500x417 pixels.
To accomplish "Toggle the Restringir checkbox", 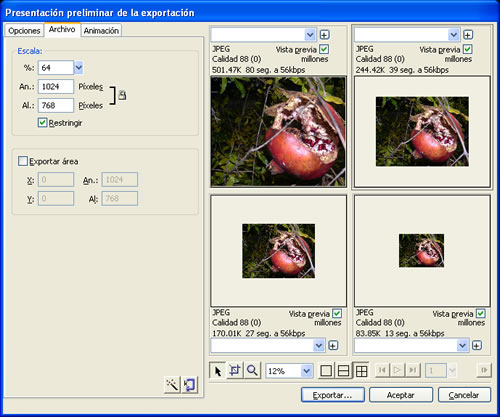I will 42,122.
